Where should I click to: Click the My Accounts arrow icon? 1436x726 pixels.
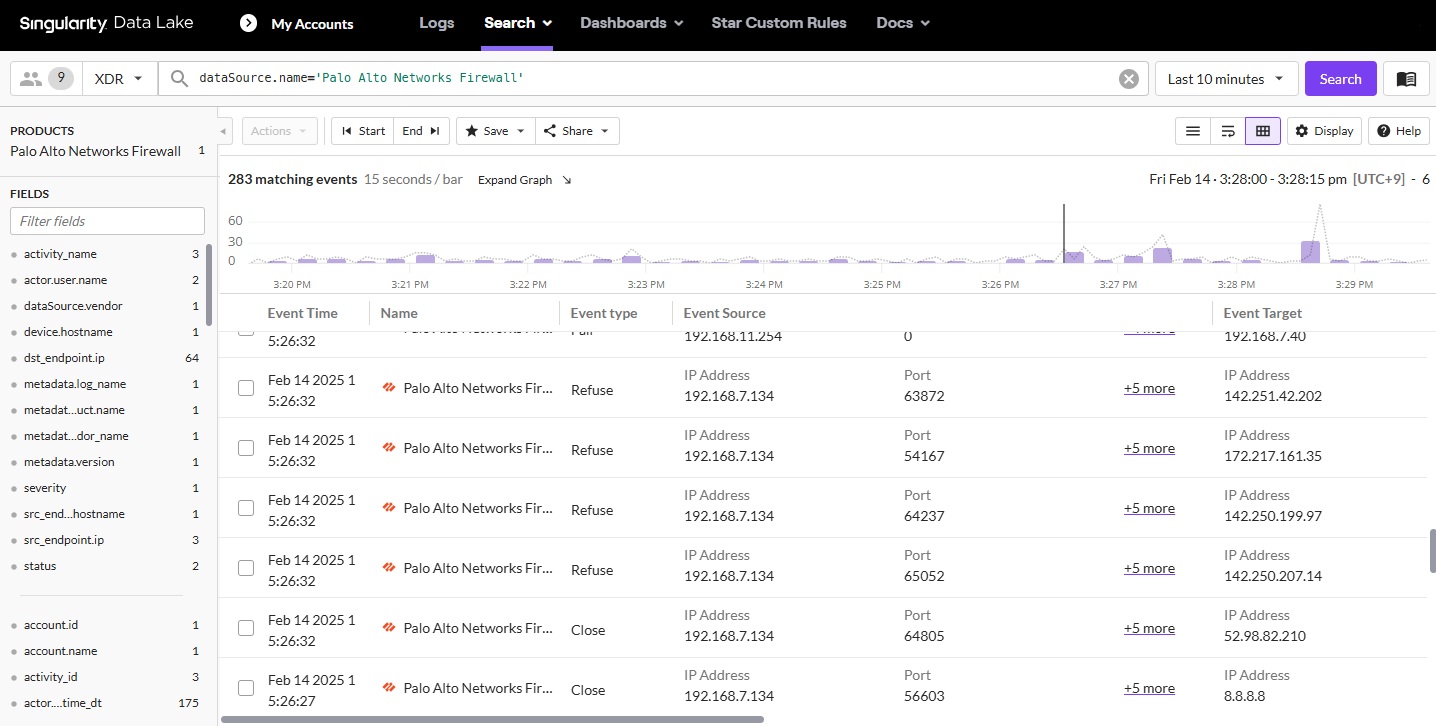tap(248, 23)
